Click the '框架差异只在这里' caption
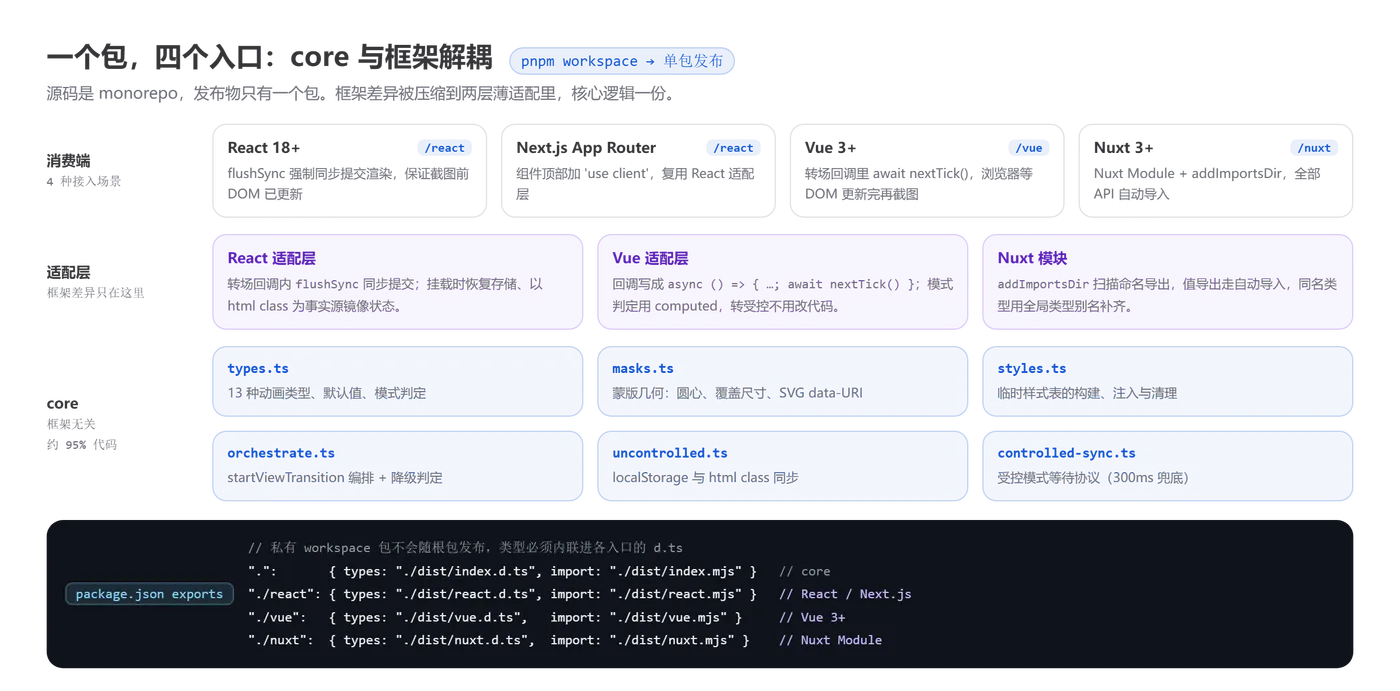This screenshot has width=1400, height=691. pos(96,293)
